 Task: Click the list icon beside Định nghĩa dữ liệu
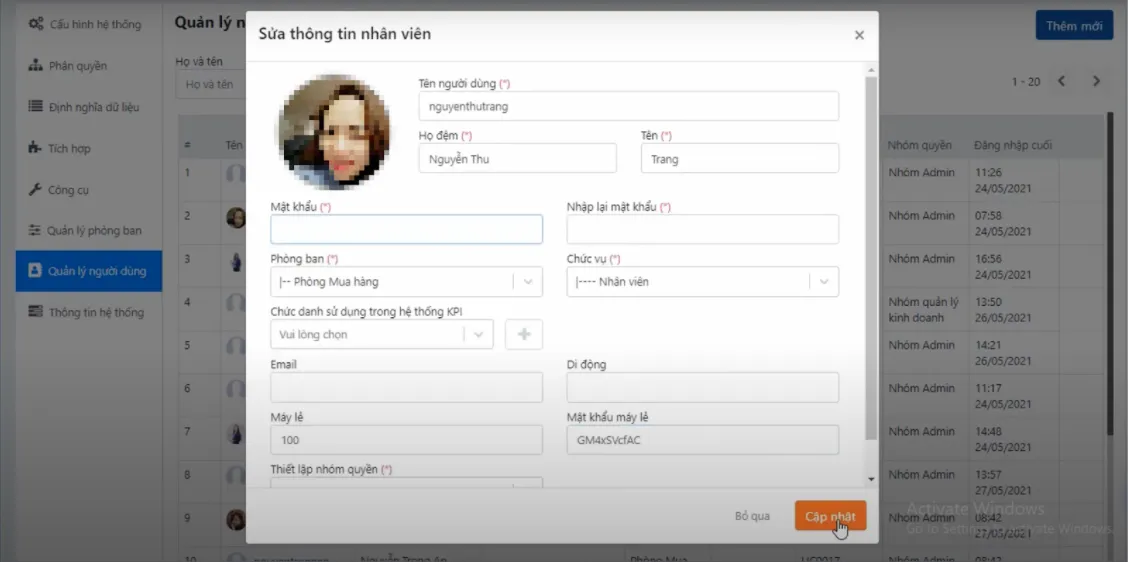35,106
